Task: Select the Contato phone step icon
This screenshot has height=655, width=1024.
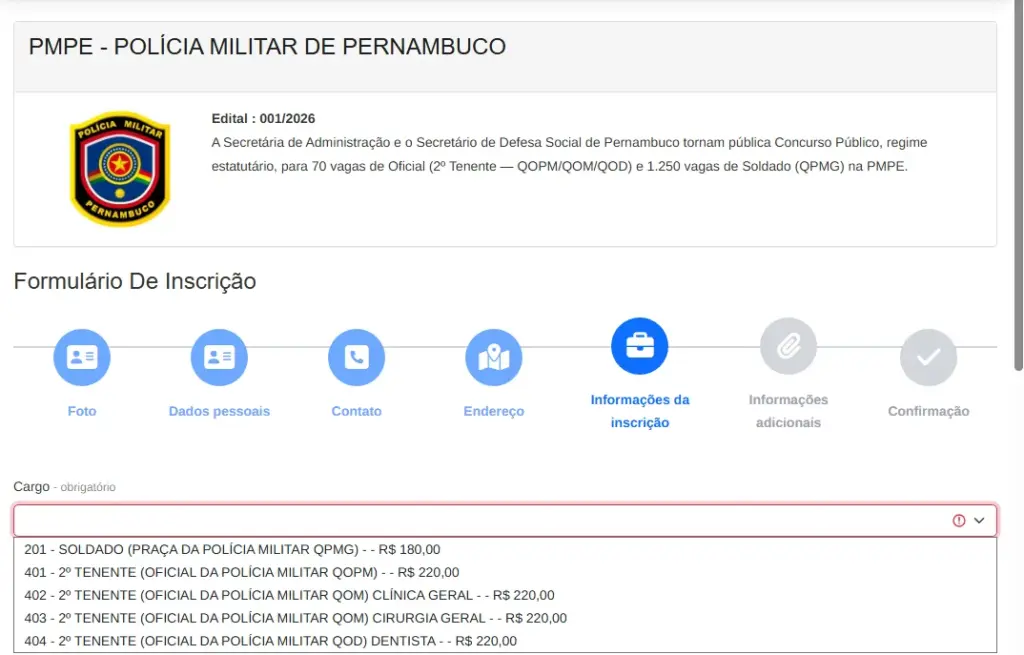Action: (356, 357)
